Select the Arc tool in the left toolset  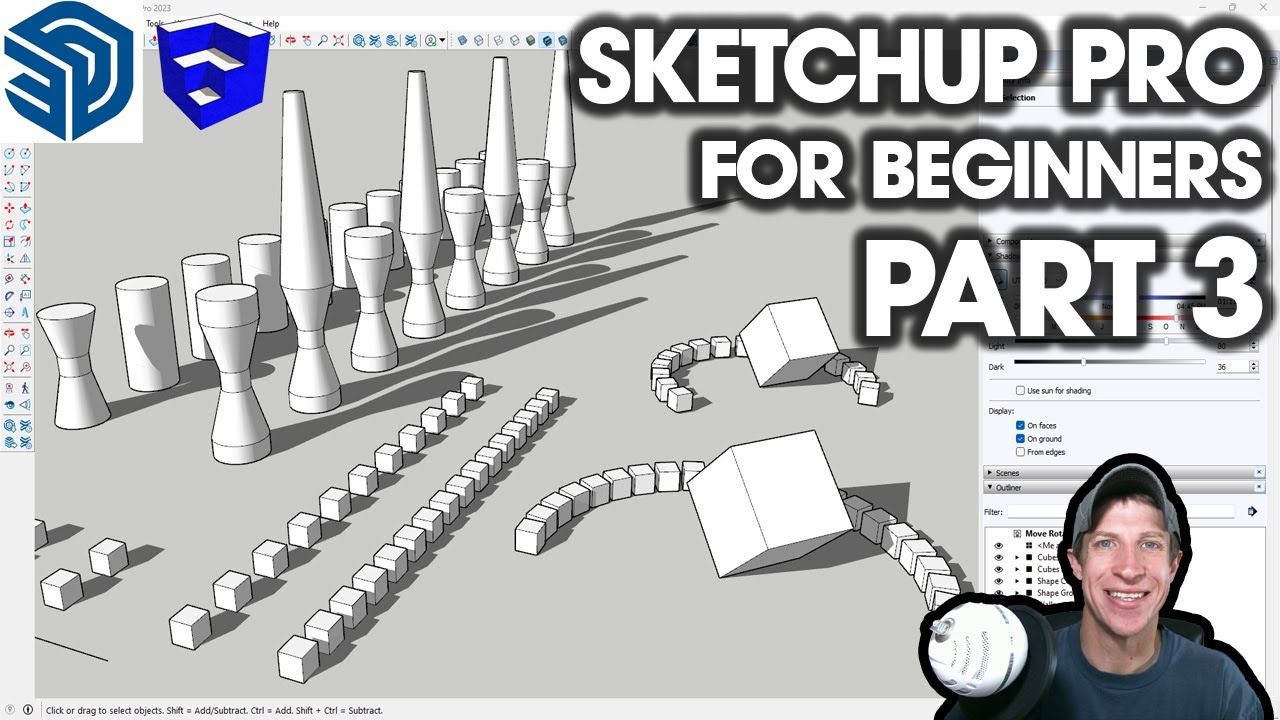point(9,169)
